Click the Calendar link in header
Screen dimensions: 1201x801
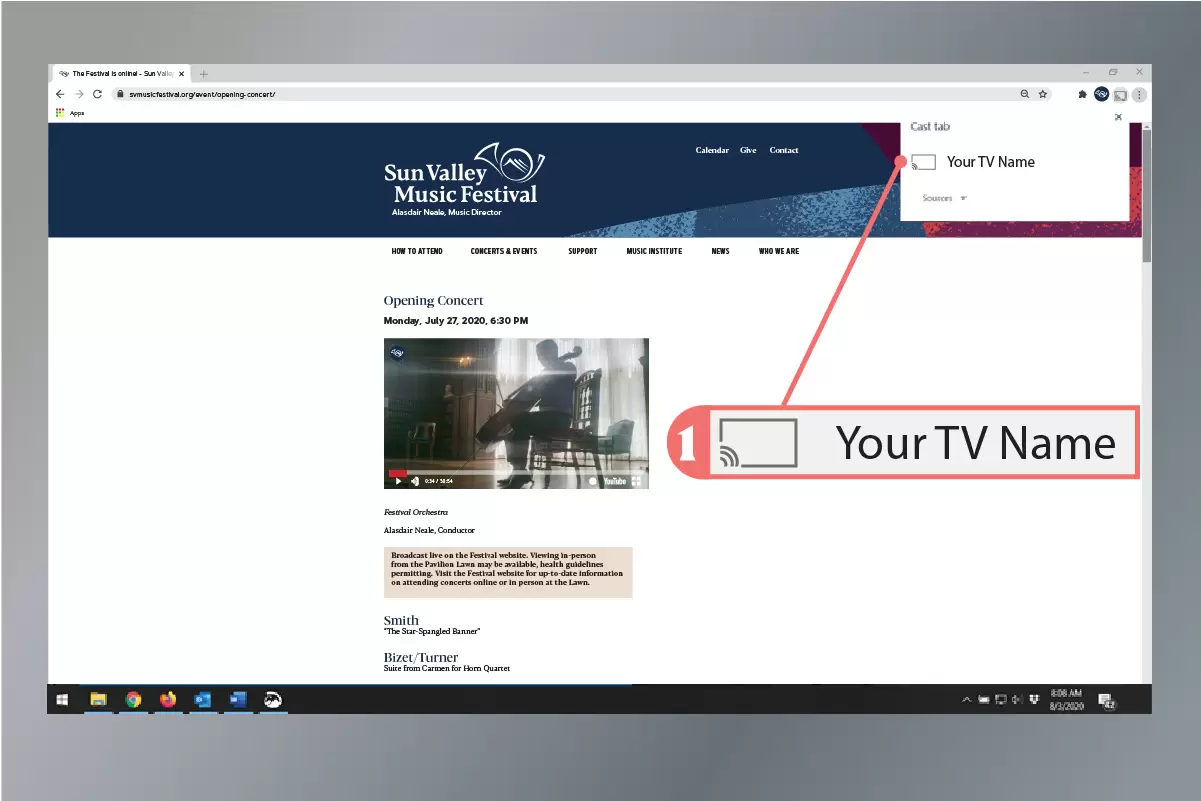[x=712, y=150]
